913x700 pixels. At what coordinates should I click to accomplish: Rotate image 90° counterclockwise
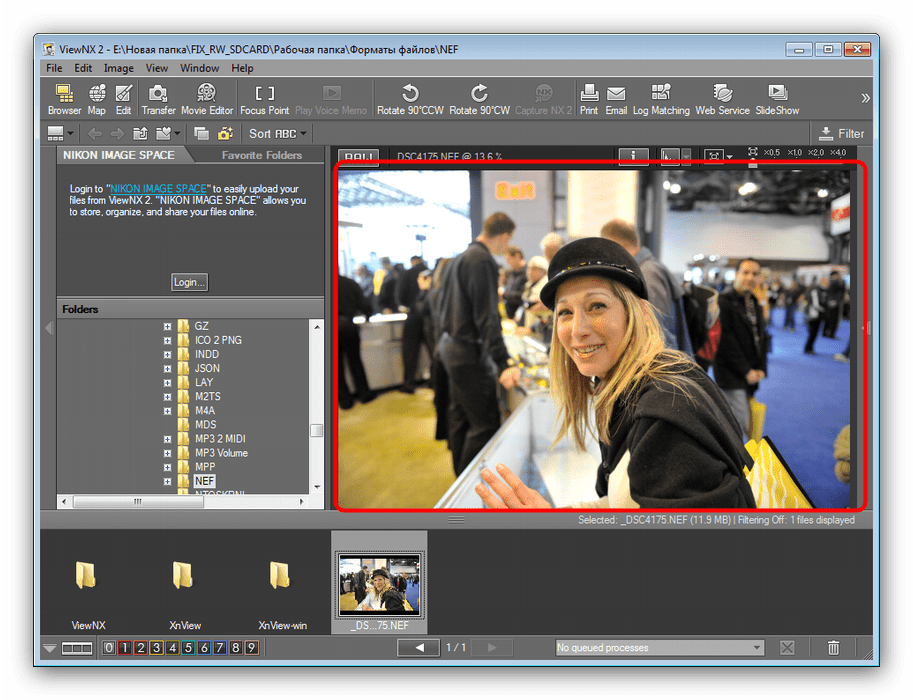point(410,99)
